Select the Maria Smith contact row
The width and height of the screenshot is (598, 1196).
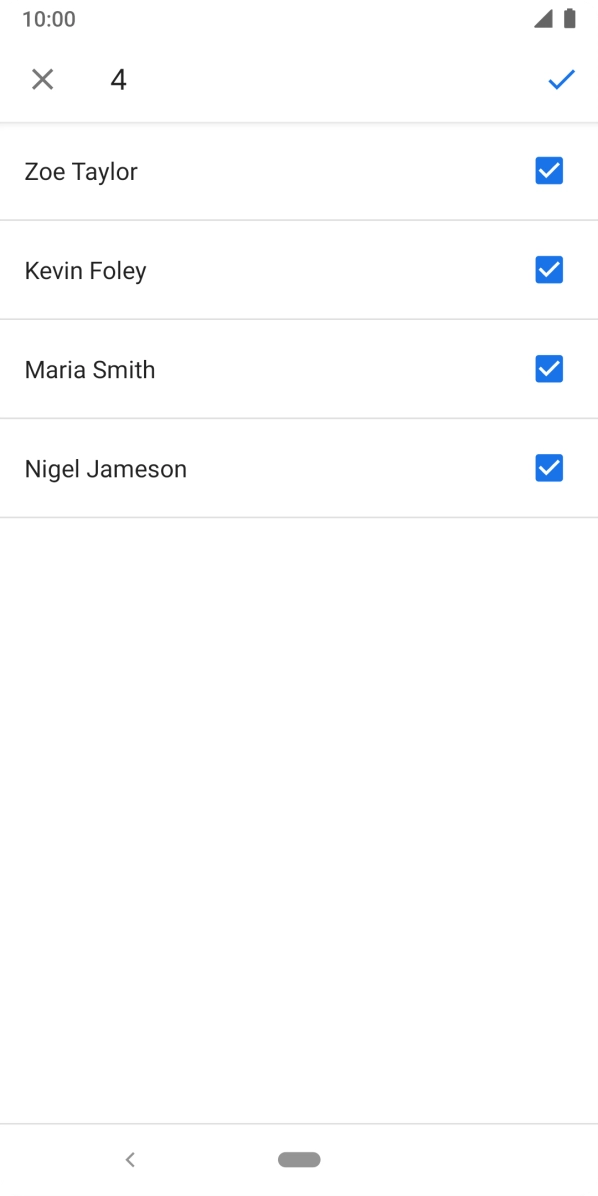pos(299,369)
